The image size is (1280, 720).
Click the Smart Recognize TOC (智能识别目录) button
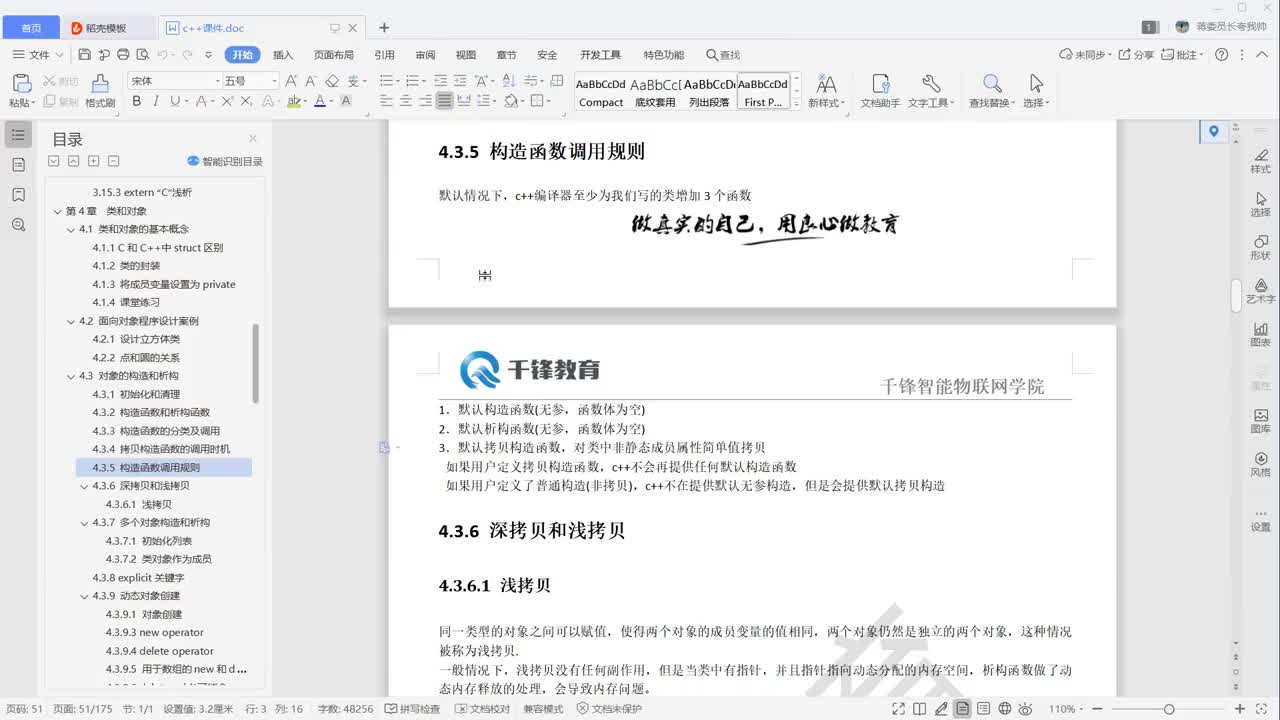[x=225, y=161]
